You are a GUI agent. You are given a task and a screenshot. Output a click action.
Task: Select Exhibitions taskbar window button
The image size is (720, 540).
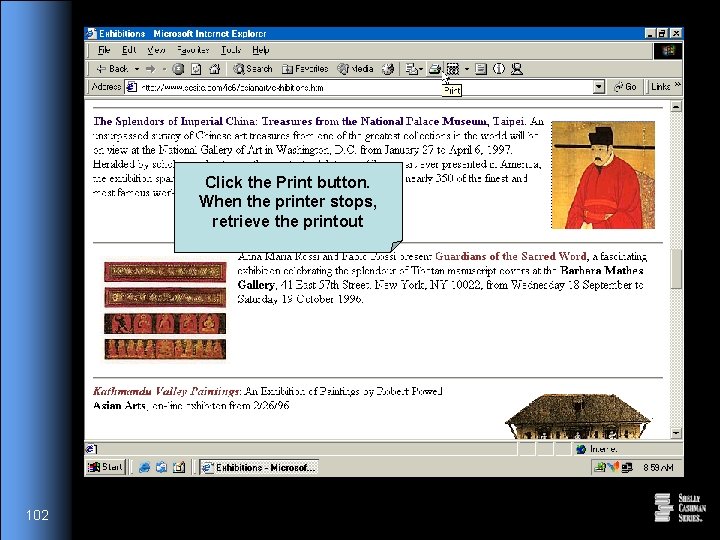click(x=259, y=467)
